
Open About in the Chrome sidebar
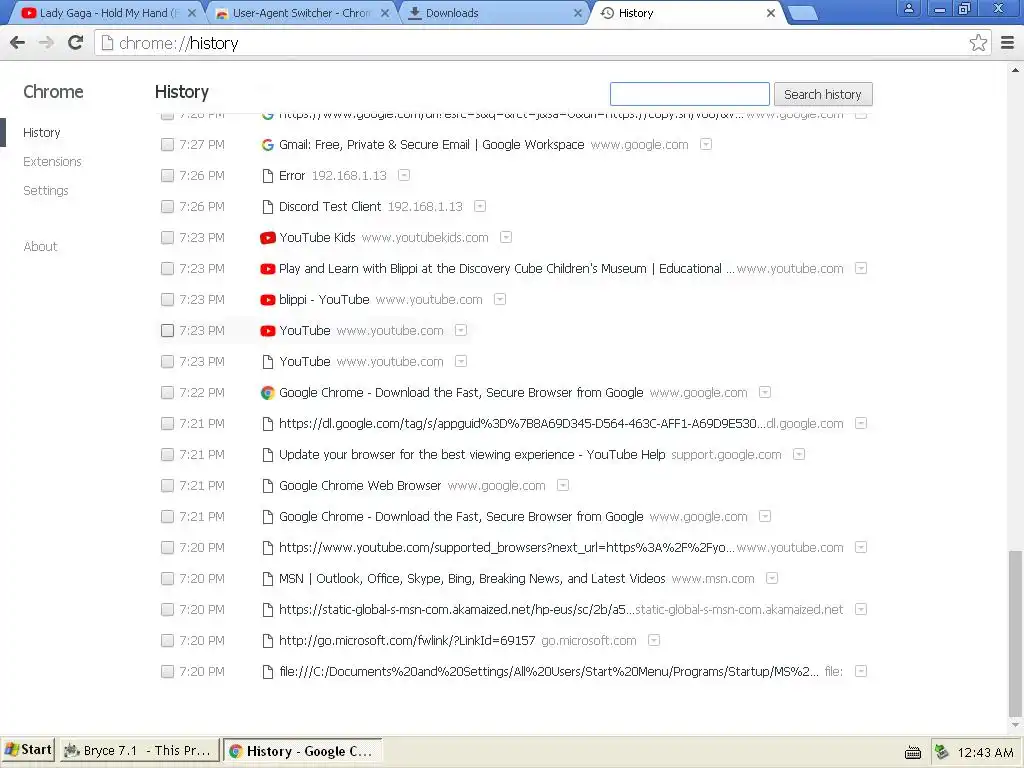click(x=40, y=246)
